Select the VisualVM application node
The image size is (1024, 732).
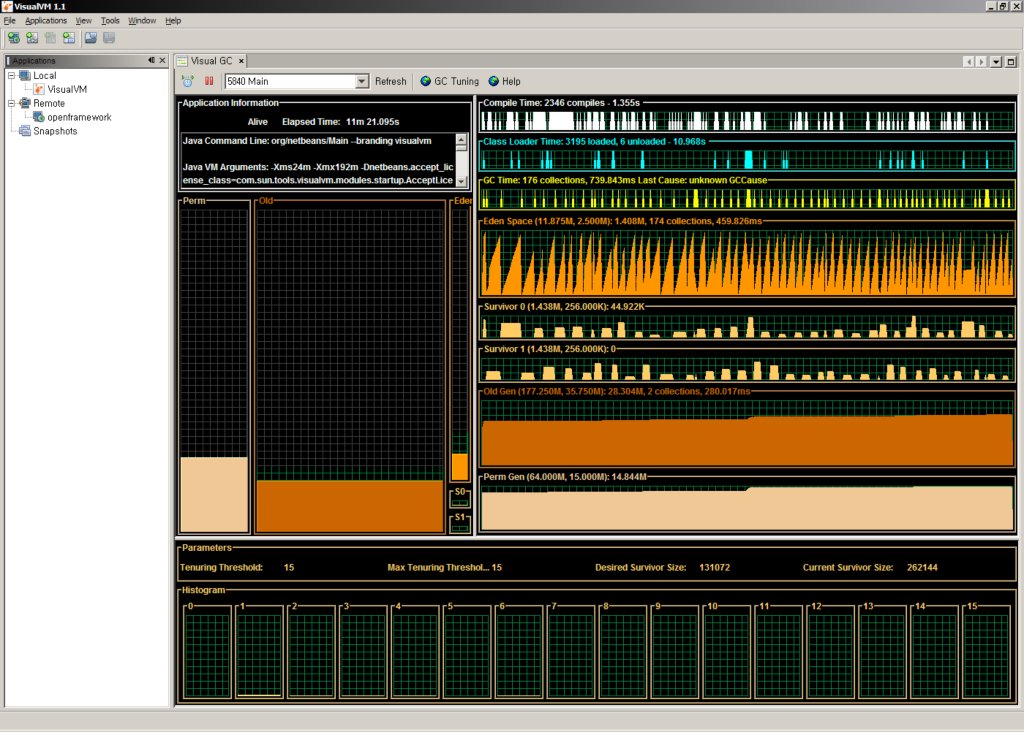tap(67, 89)
